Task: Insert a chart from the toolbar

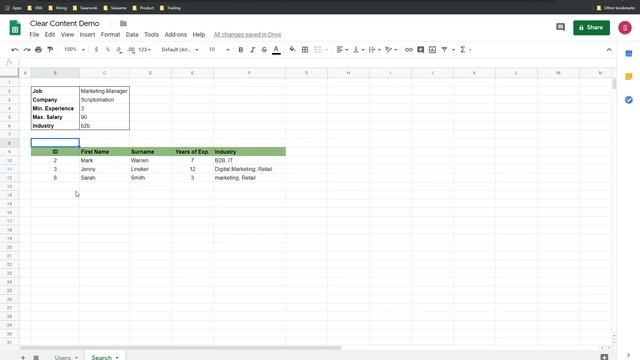Action: point(432,50)
